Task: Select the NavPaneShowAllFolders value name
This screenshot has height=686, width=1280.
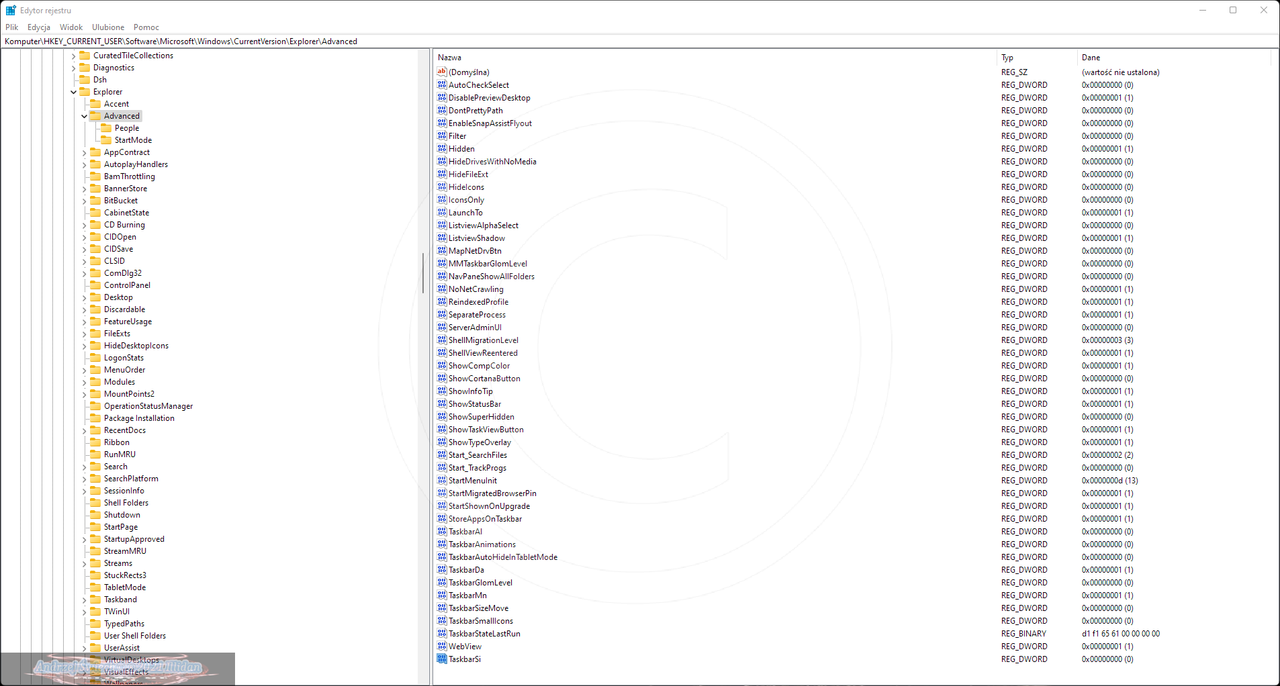Action: (491, 276)
